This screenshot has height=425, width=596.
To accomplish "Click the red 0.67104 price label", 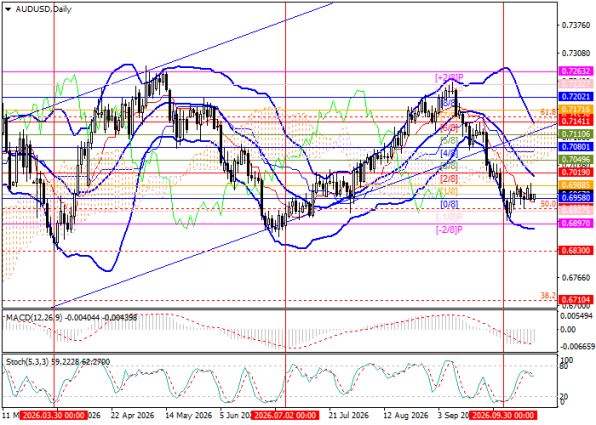I will (x=576, y=300).
